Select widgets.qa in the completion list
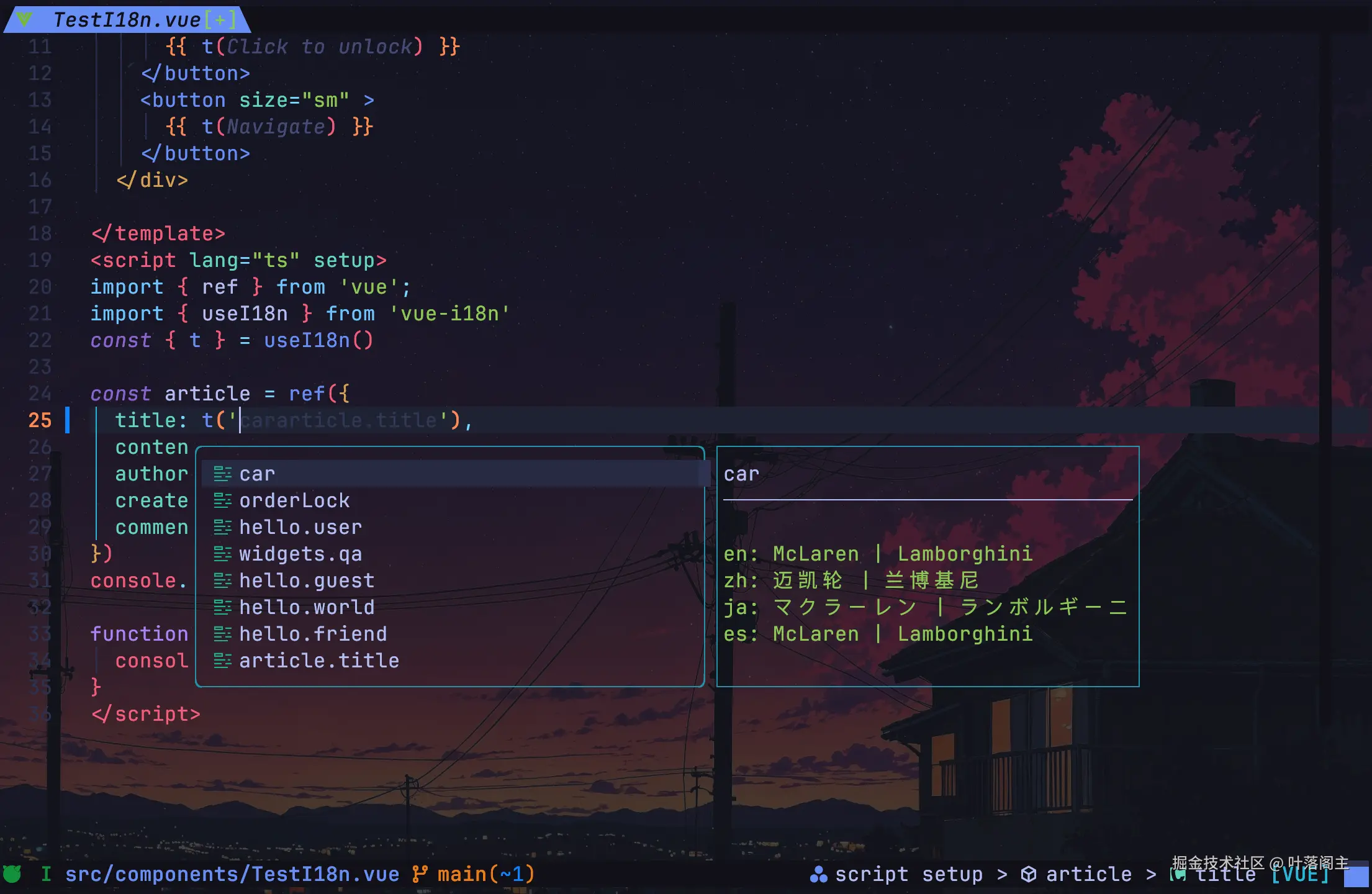 click(x=301, y=553)
